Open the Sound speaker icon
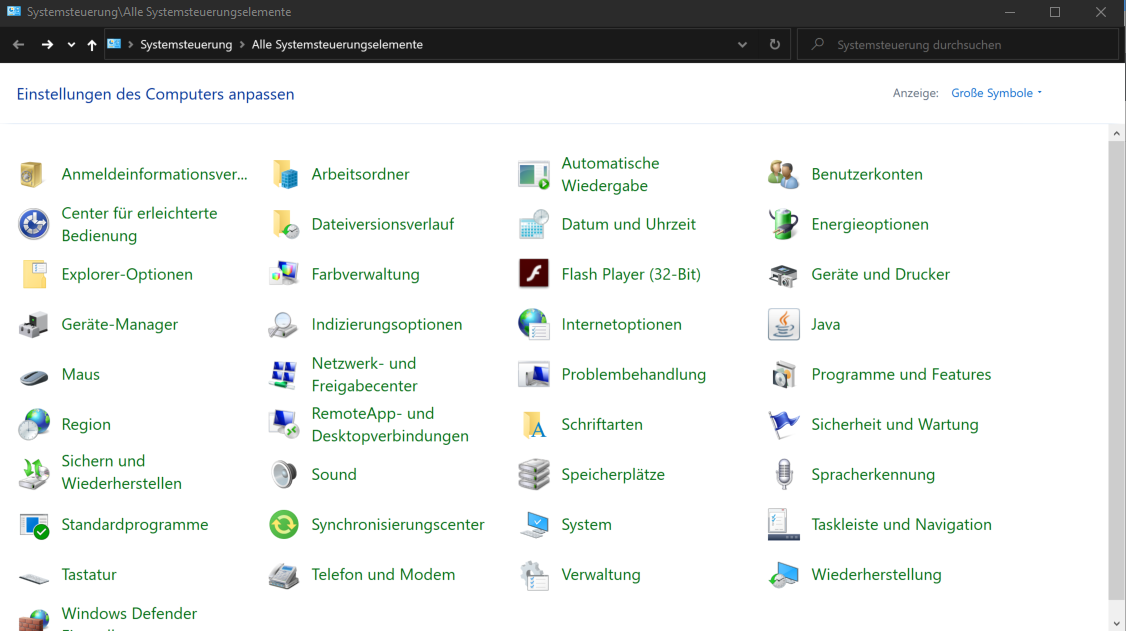 (284, 475)
